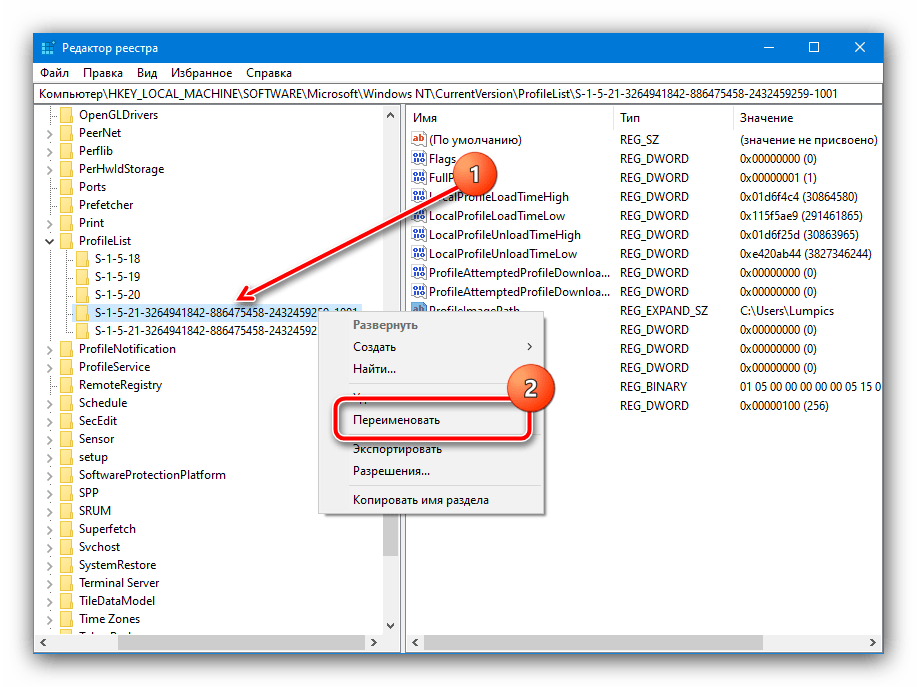Viewport: 917px width, 687px height.
Task: Open the Вид menu
Action: pos(147,73)
